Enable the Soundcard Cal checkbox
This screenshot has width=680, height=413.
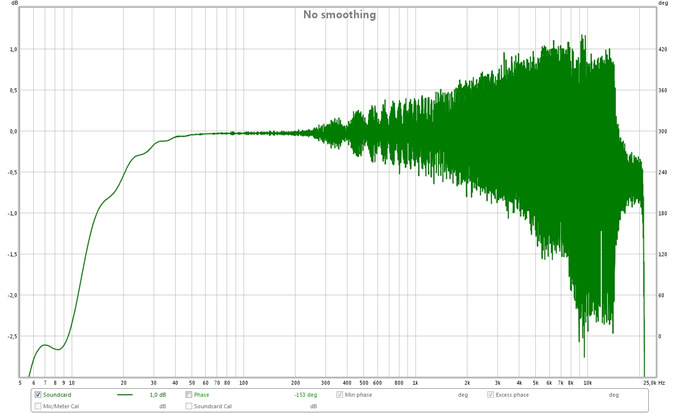coord(189,406)
